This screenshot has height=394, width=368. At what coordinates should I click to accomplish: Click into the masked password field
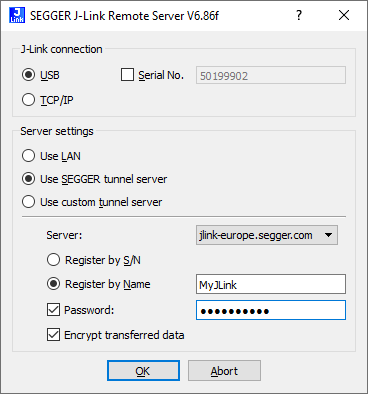click(271, 310)
